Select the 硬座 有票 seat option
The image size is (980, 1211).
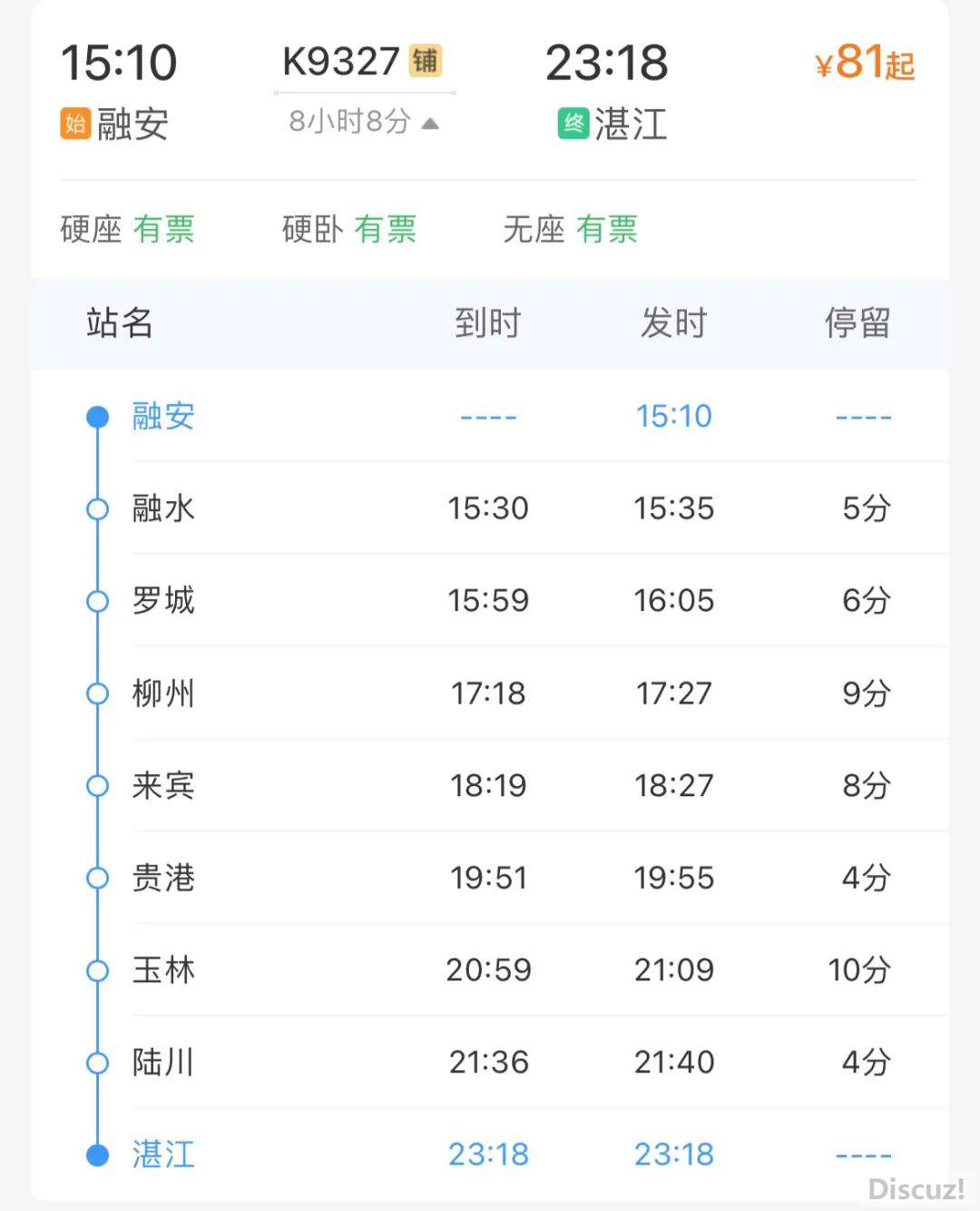coord(127,230)
